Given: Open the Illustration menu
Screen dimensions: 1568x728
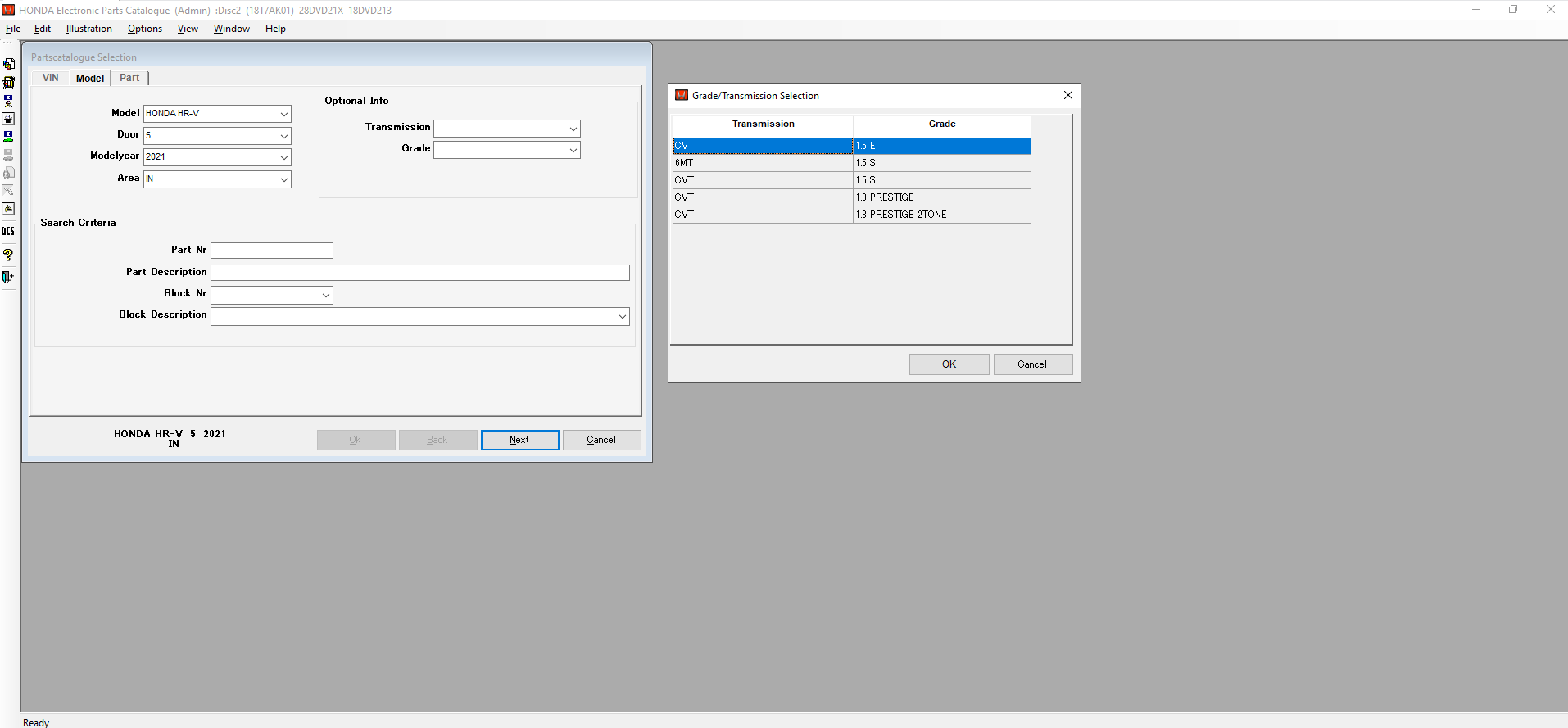Looking at the screenshot, I should tap(89, 29).
